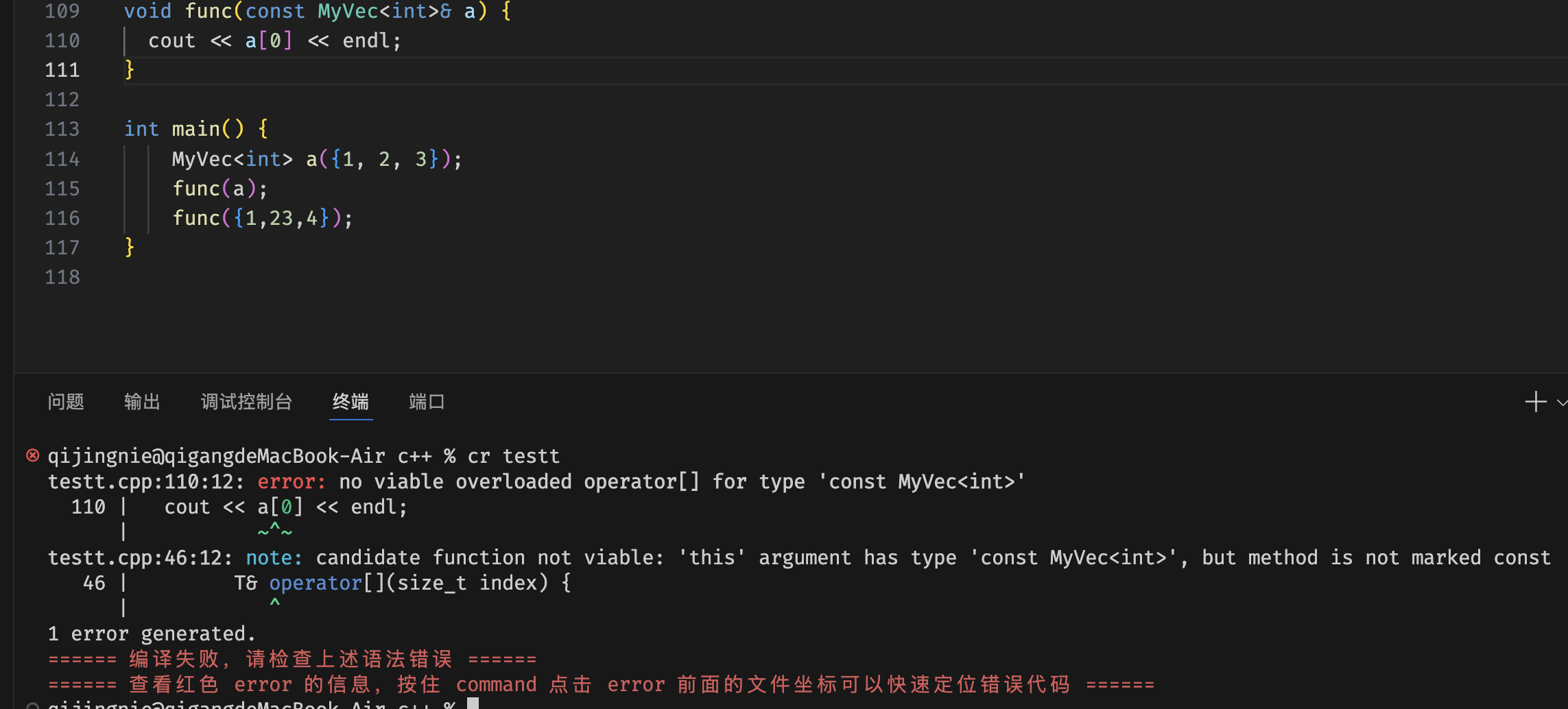Click 'int main() {' code line
Screen dimensions: 1568x709
[196, 129]
